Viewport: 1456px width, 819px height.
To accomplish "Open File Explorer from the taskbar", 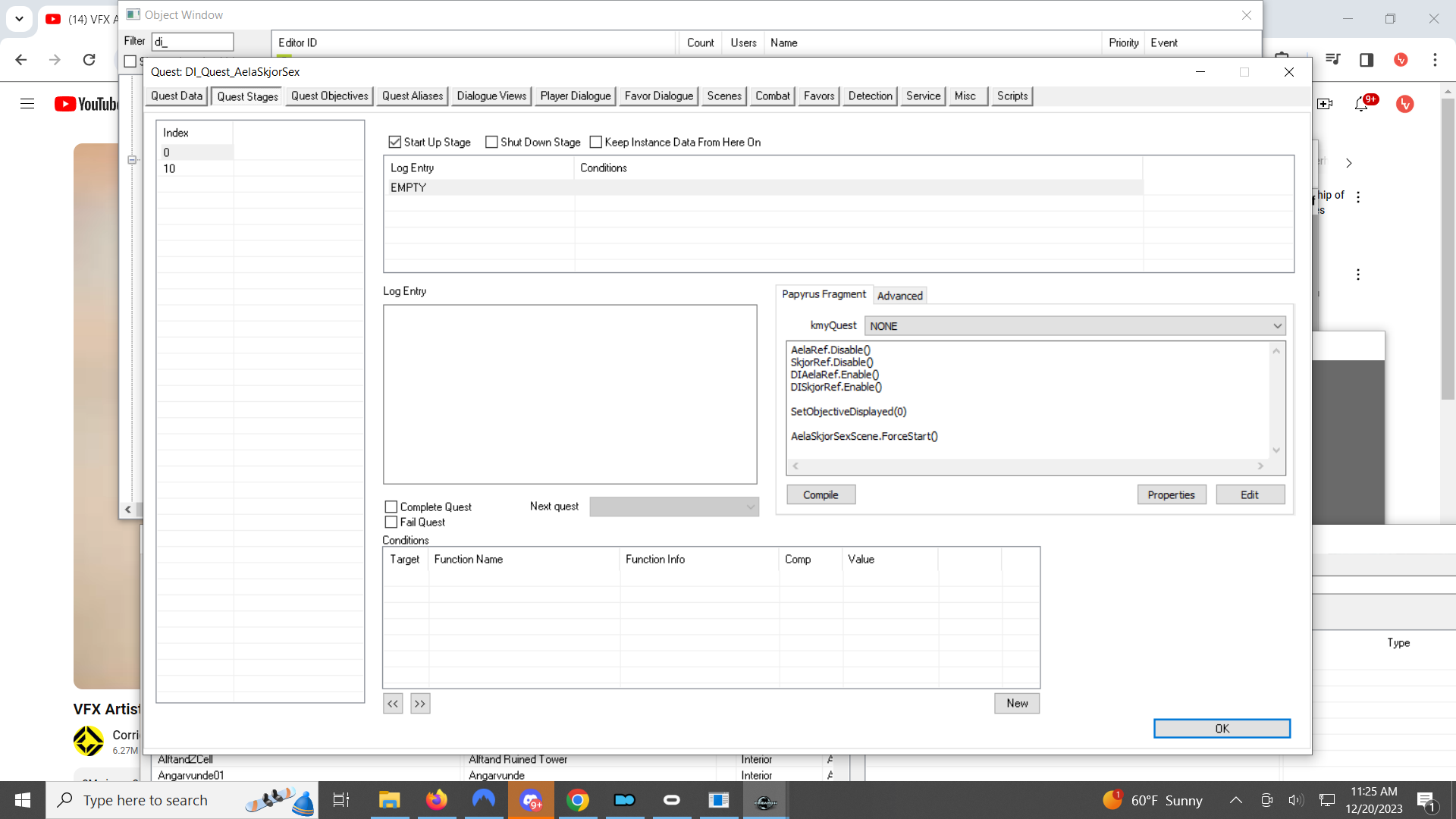I will pyautogui.click(x=390, y=800).
